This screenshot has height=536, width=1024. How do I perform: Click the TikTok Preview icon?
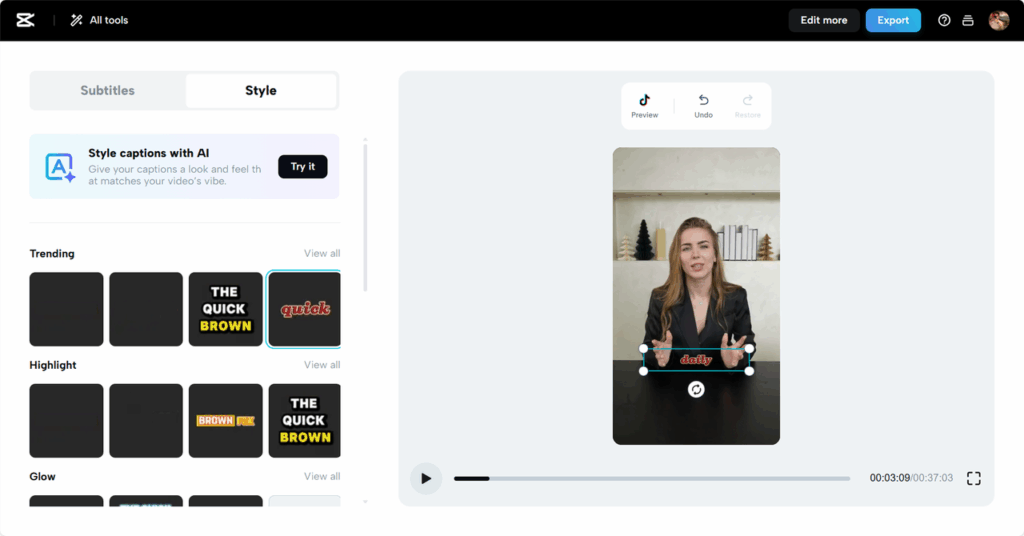pos(645,105)
